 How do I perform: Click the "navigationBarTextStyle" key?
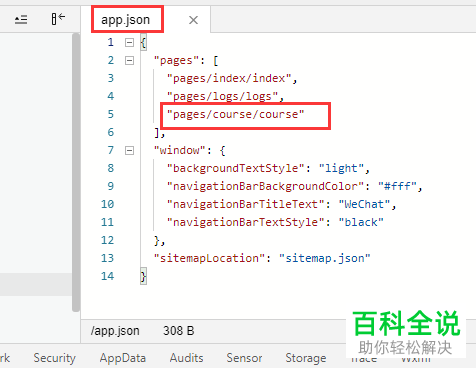[246, 222]
